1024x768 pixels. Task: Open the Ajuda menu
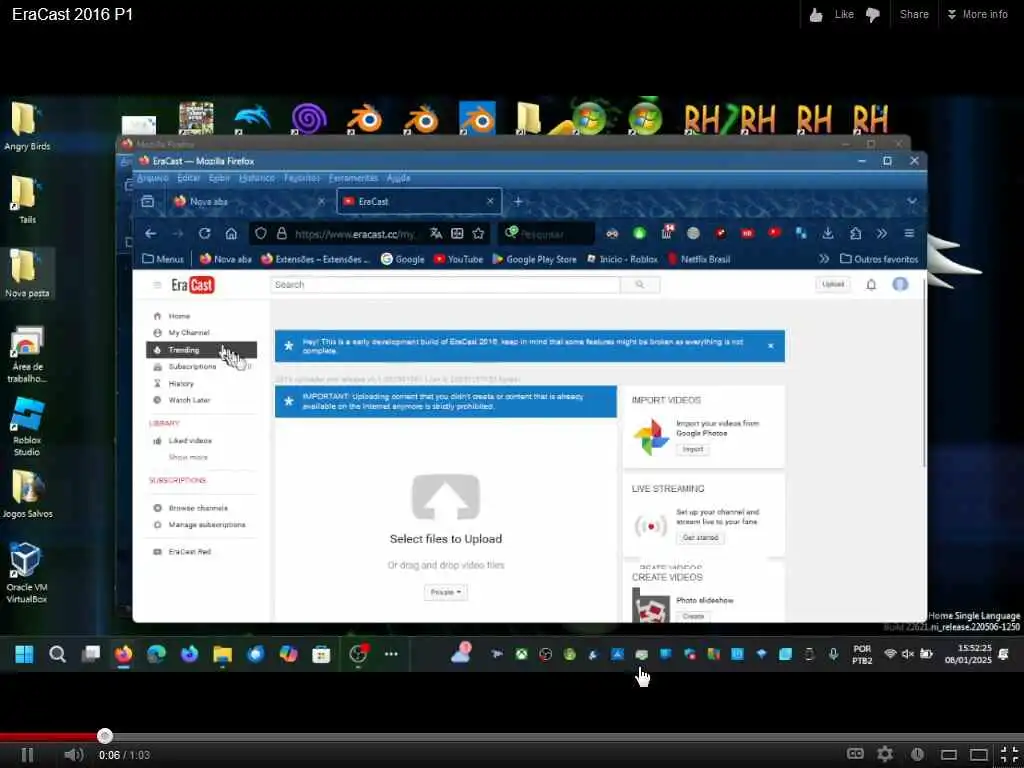point(398,178)
